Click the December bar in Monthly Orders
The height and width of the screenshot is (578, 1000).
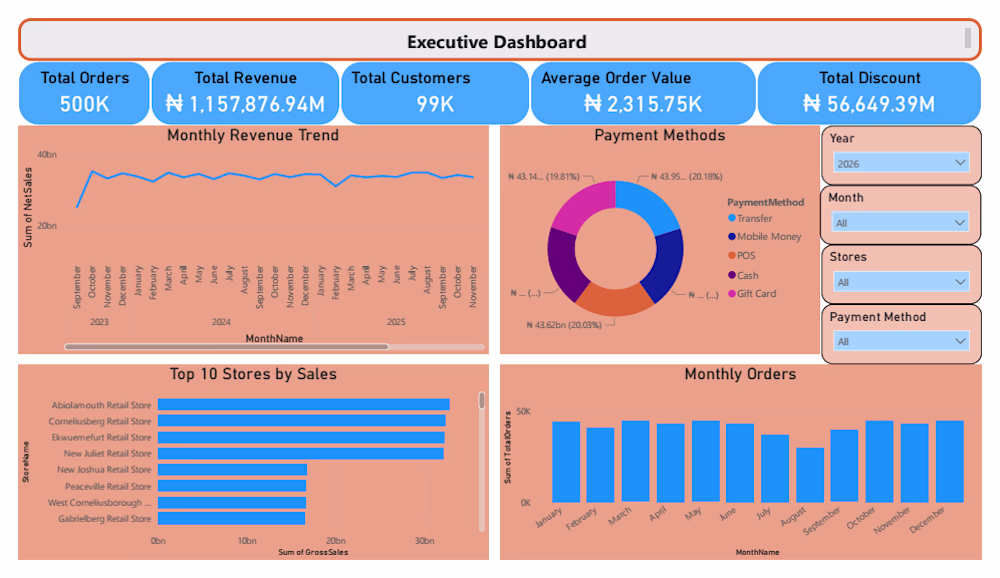(x=950, y=461)
